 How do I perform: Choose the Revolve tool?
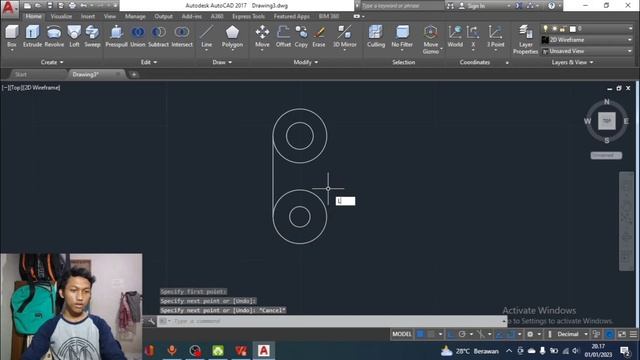point(54,36)
